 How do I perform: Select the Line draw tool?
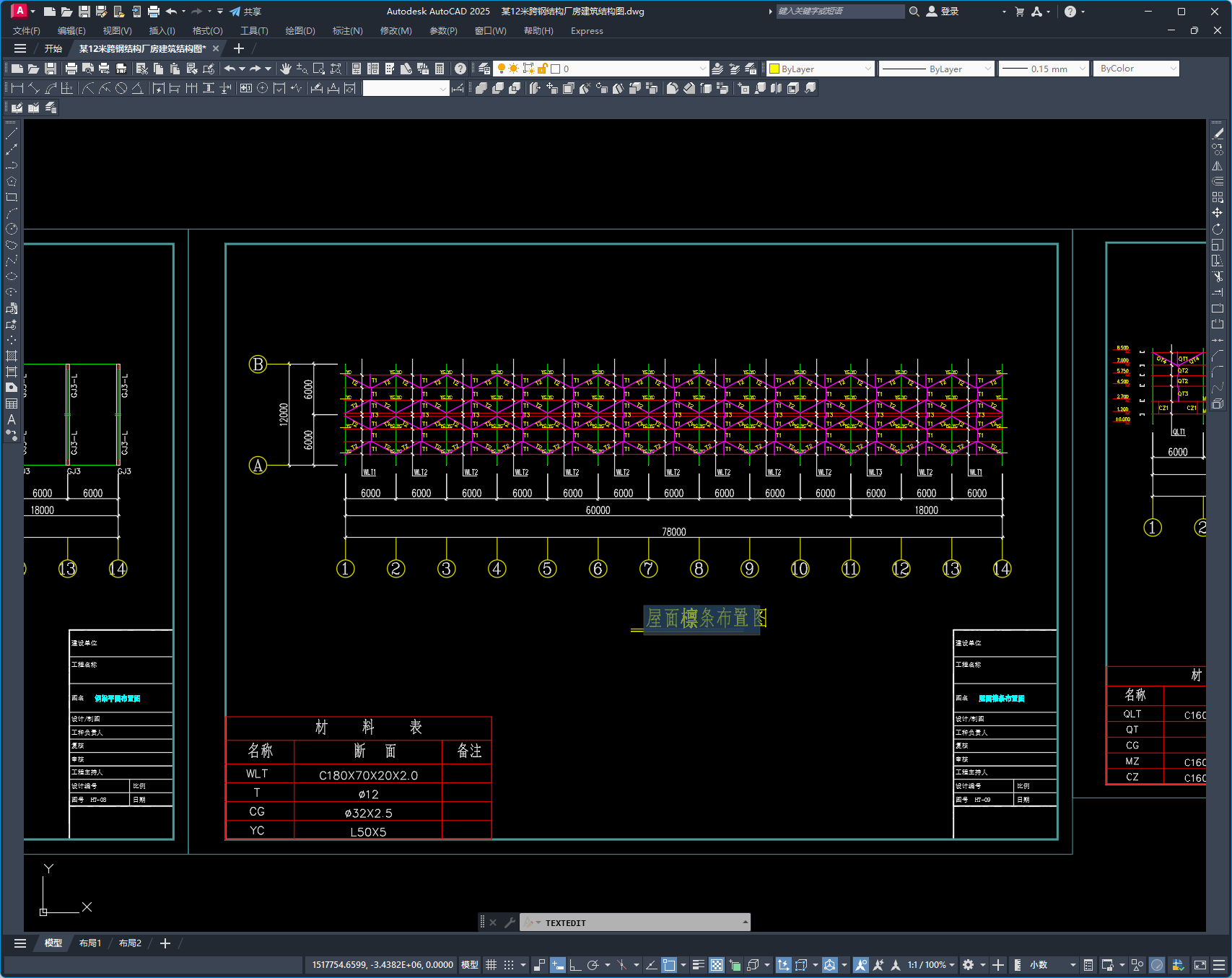point(12,134)
